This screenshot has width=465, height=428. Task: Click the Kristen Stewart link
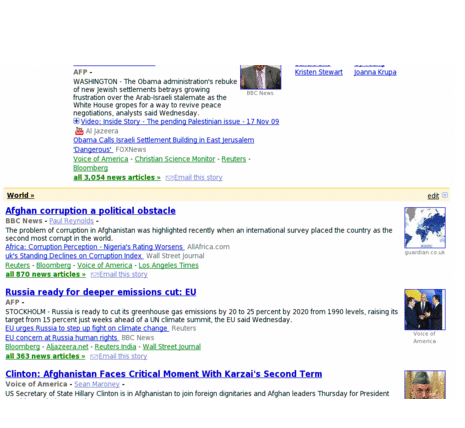(x=319, y=72)
